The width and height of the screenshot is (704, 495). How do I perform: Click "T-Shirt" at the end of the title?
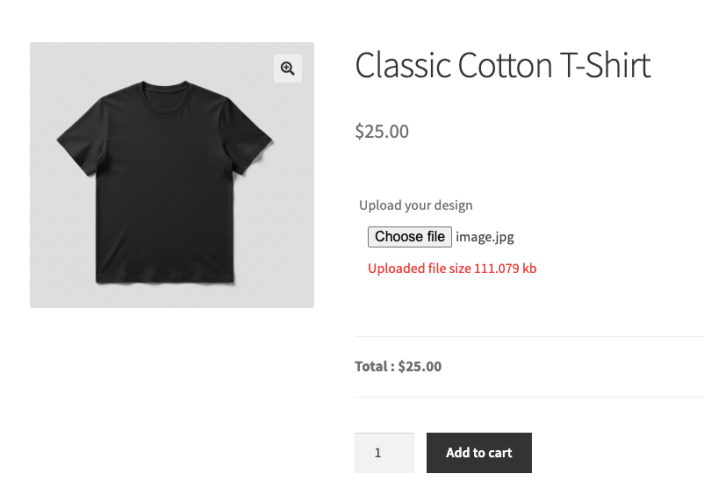tap(605, 66)
